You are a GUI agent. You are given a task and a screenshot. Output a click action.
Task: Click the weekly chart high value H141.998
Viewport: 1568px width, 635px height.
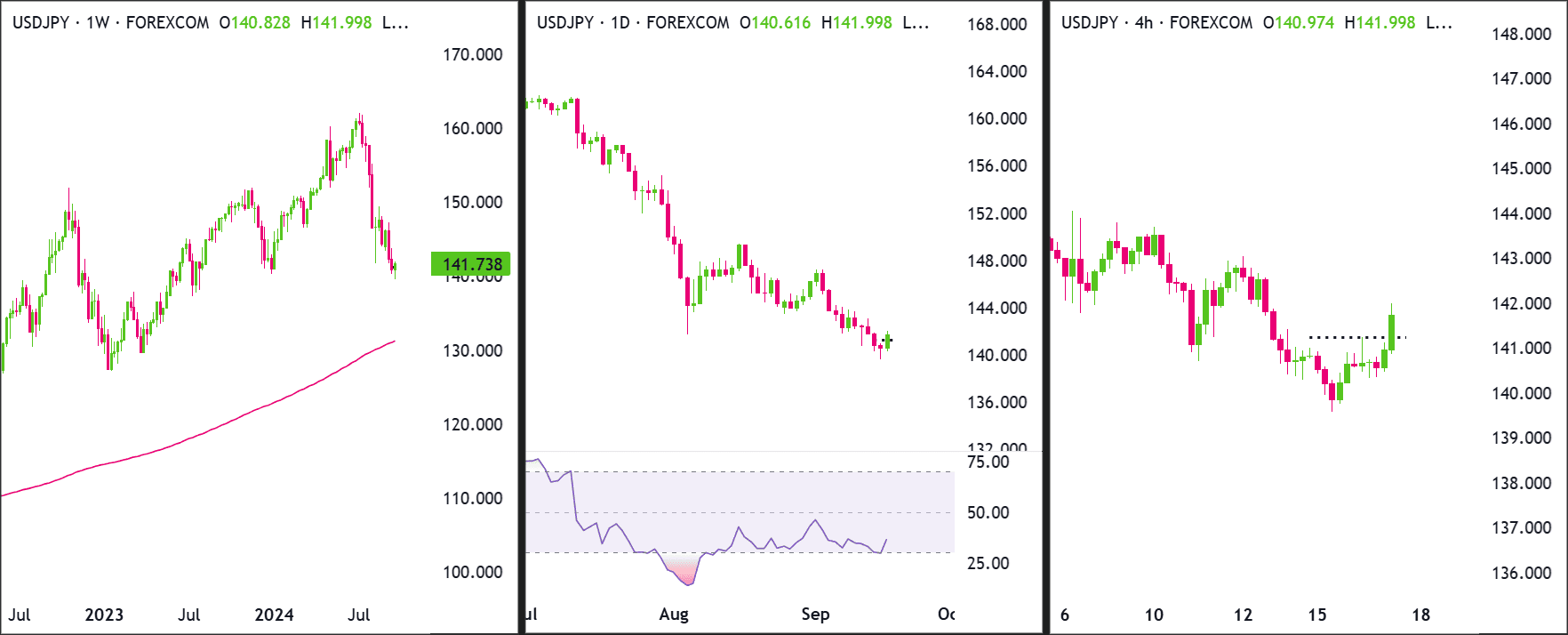336,22
